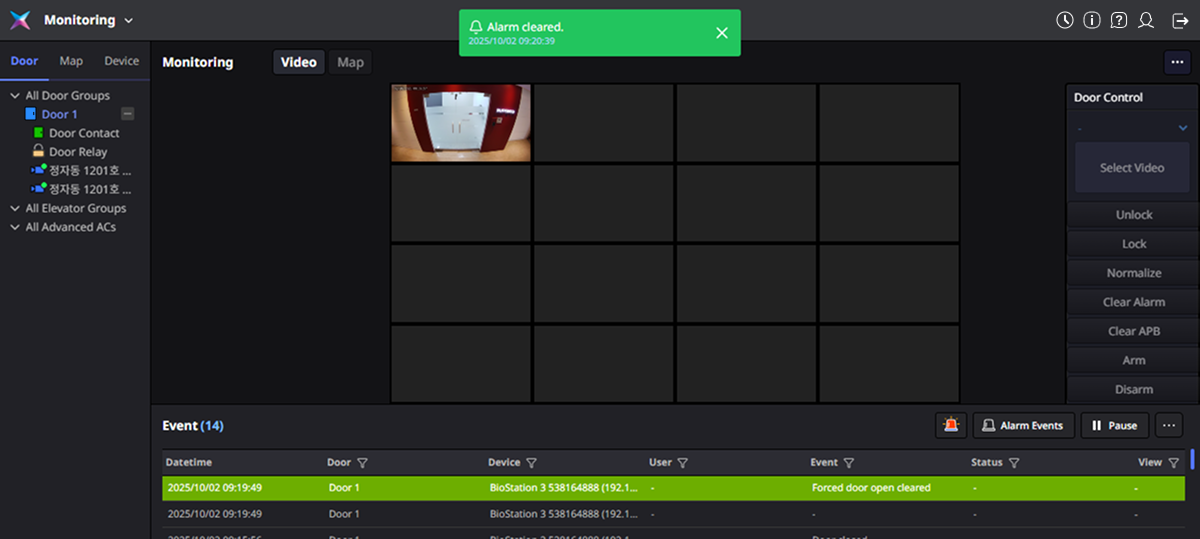Click the Clear Alarm button

(1133, 302)
